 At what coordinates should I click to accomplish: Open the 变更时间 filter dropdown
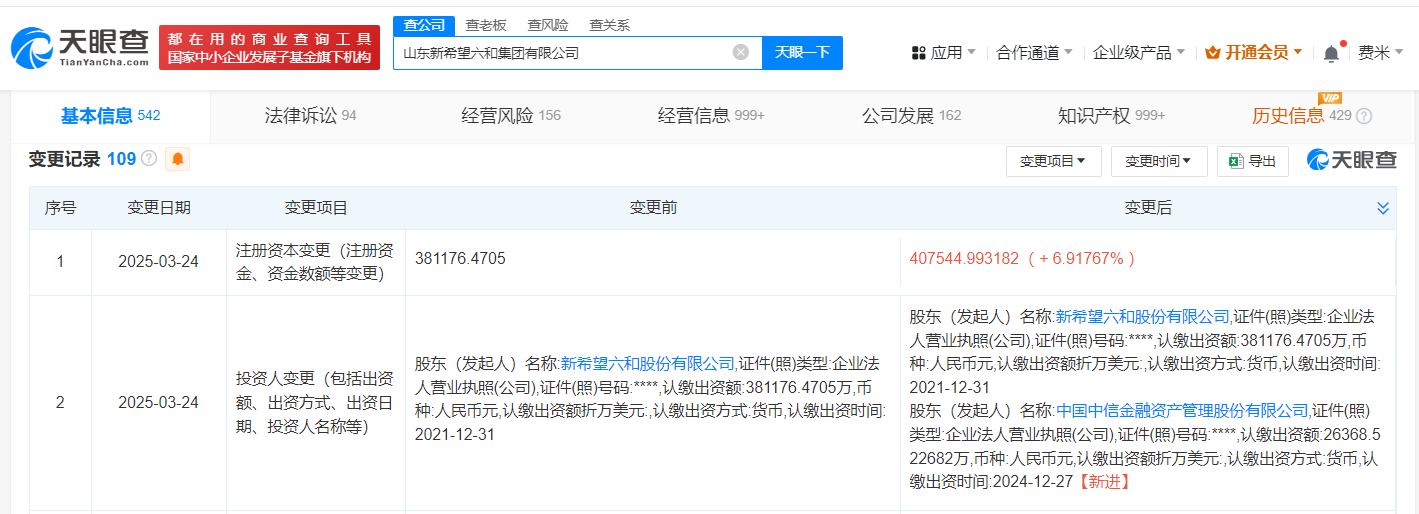[1159, 161]
